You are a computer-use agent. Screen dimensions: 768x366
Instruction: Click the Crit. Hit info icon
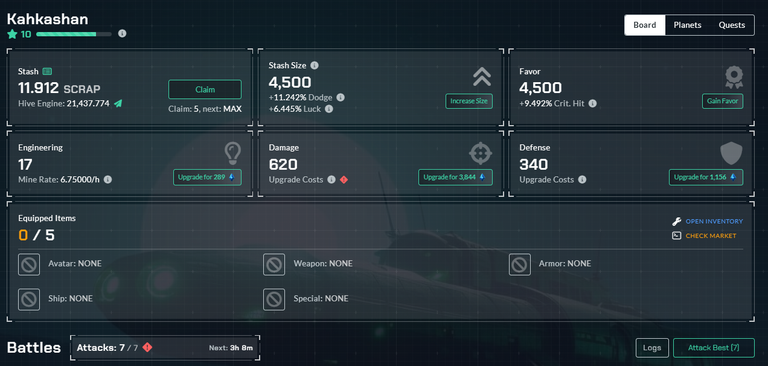coord(593,103)
